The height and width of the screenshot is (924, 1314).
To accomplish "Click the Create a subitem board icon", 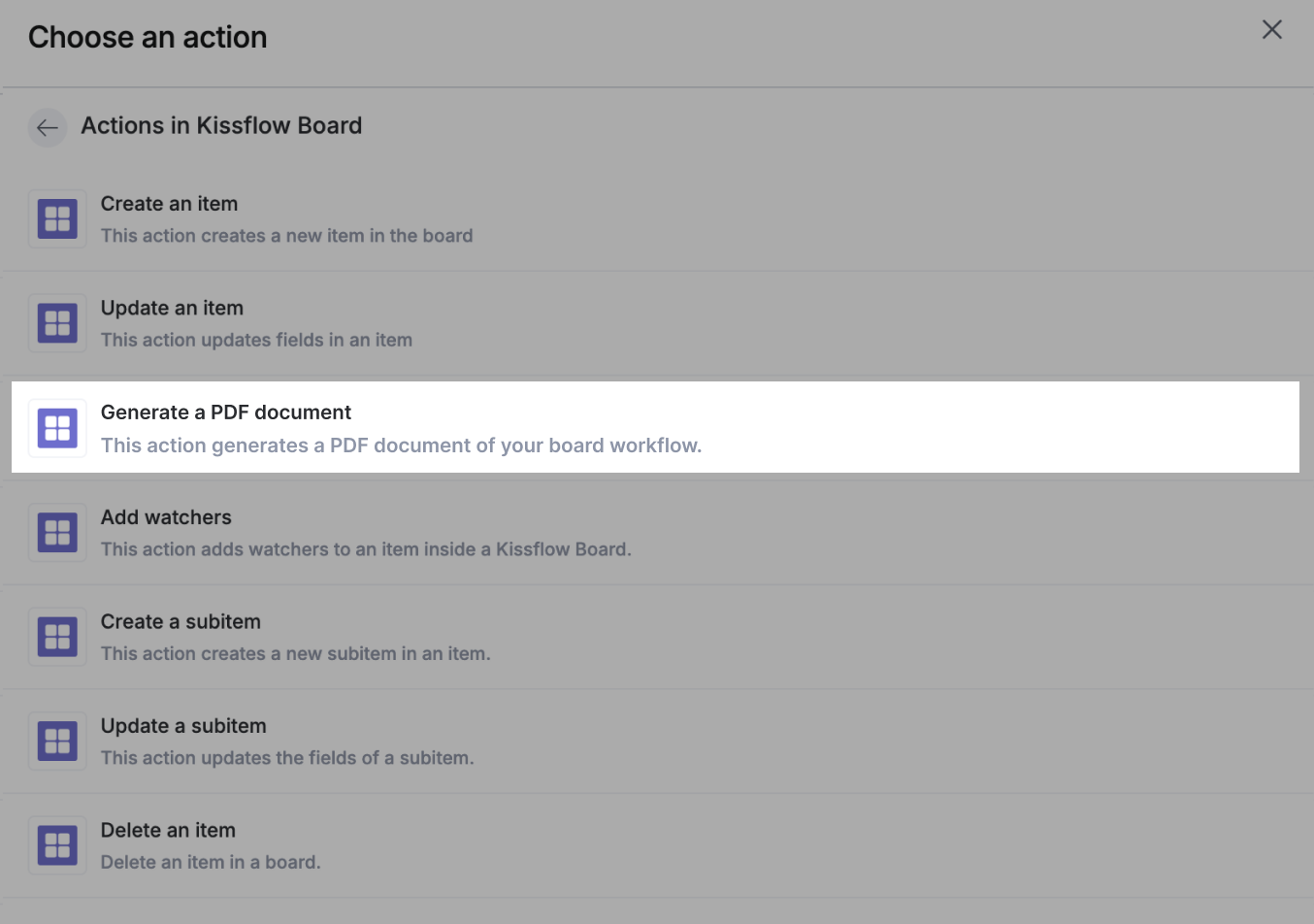I will click(57, 637).
